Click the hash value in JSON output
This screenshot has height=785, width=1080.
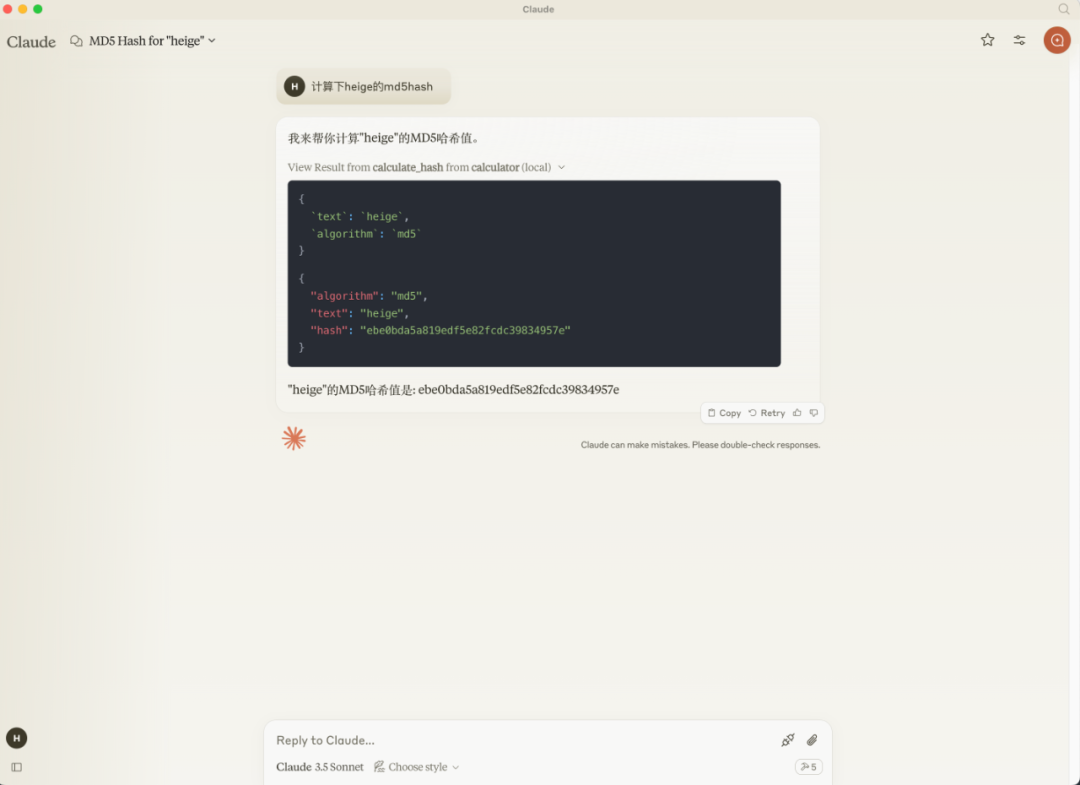[x=465, y=331]
